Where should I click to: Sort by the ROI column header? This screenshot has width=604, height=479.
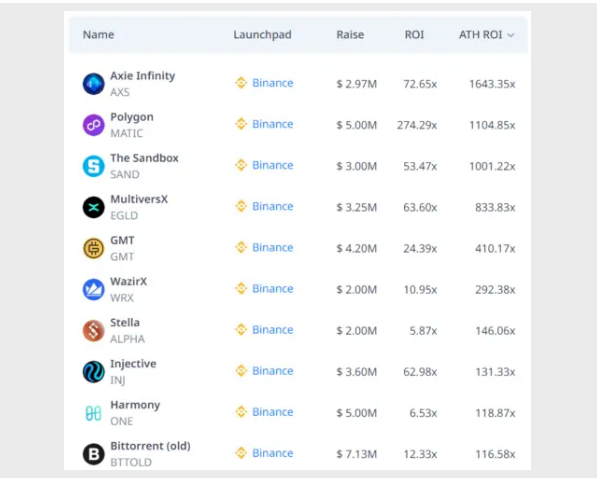[414, 35]
